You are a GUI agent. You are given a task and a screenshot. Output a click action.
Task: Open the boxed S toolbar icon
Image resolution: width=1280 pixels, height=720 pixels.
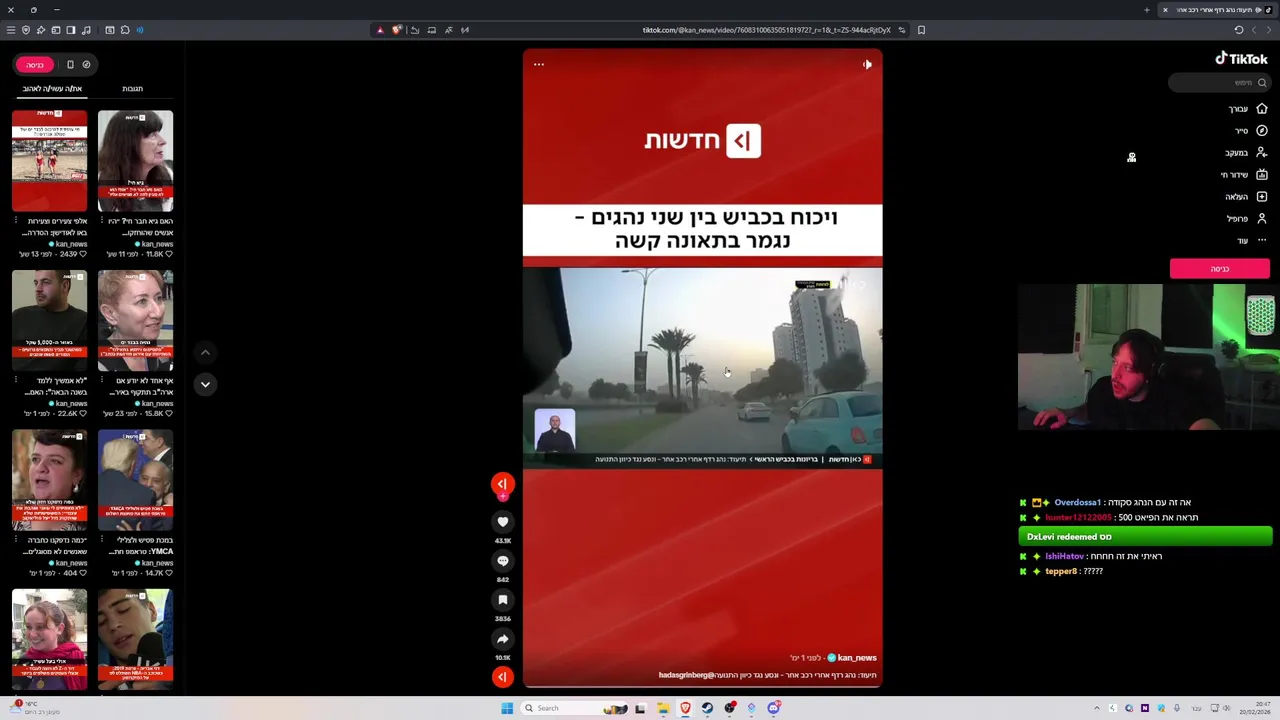pos(110,30)
